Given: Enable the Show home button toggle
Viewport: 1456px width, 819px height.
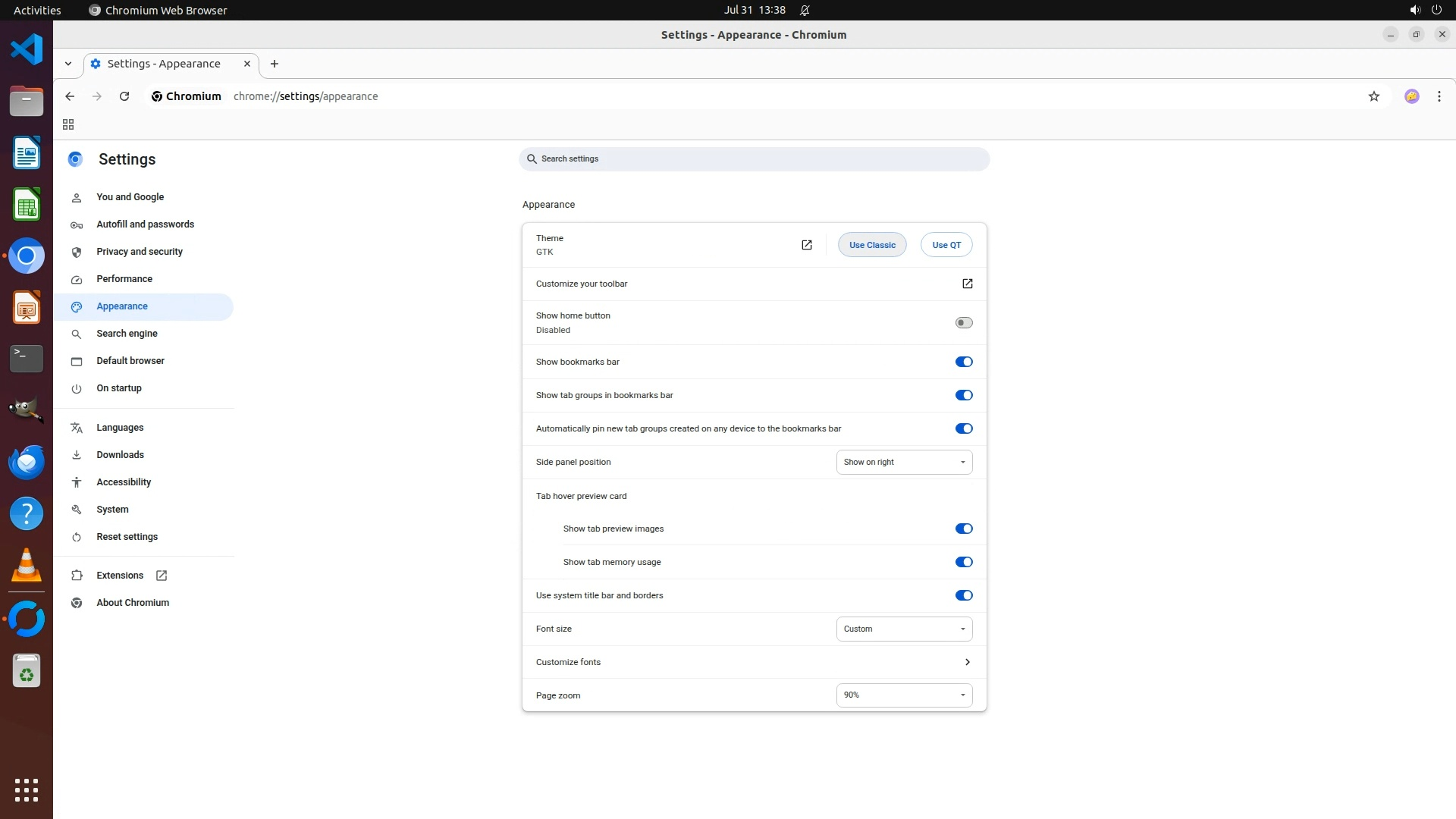Looking at the screenshot, I should (963, 323).
